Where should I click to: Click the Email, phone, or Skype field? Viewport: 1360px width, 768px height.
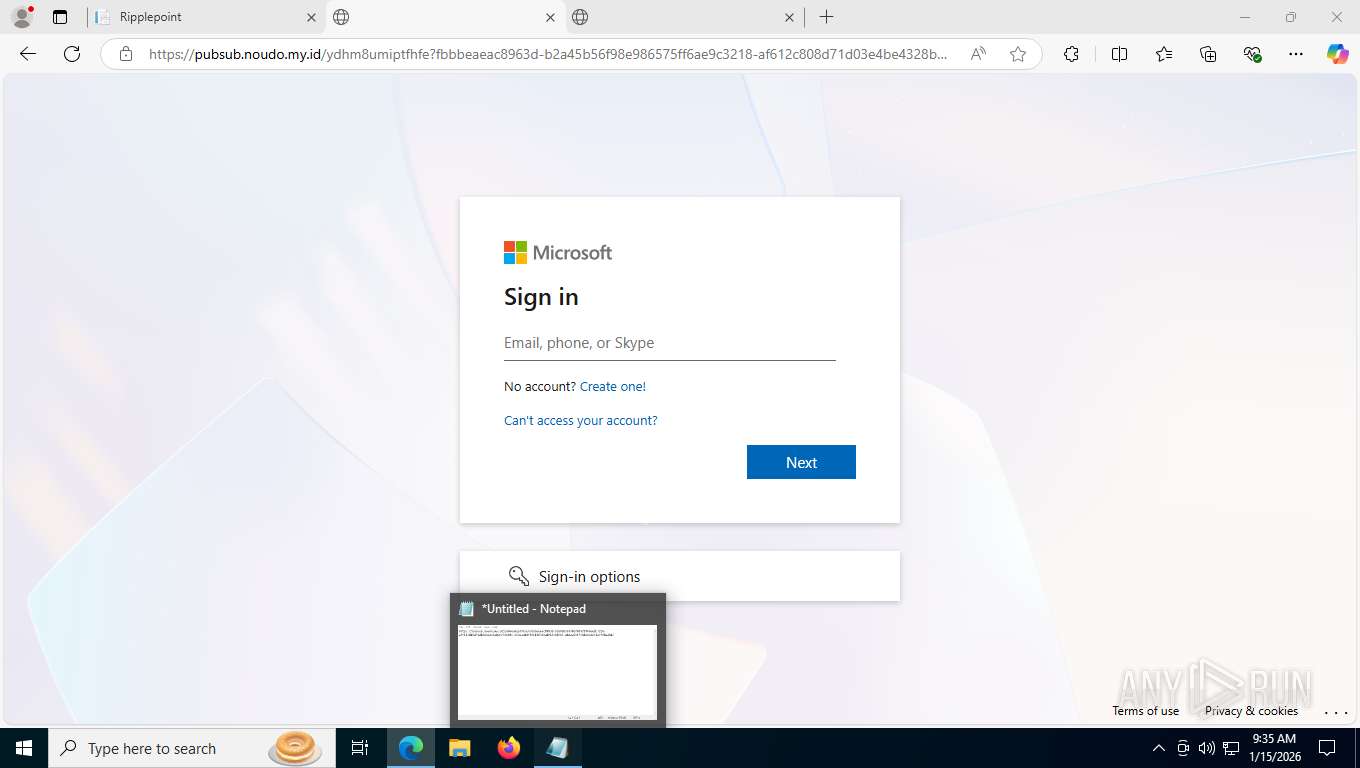tap(670, 343)
